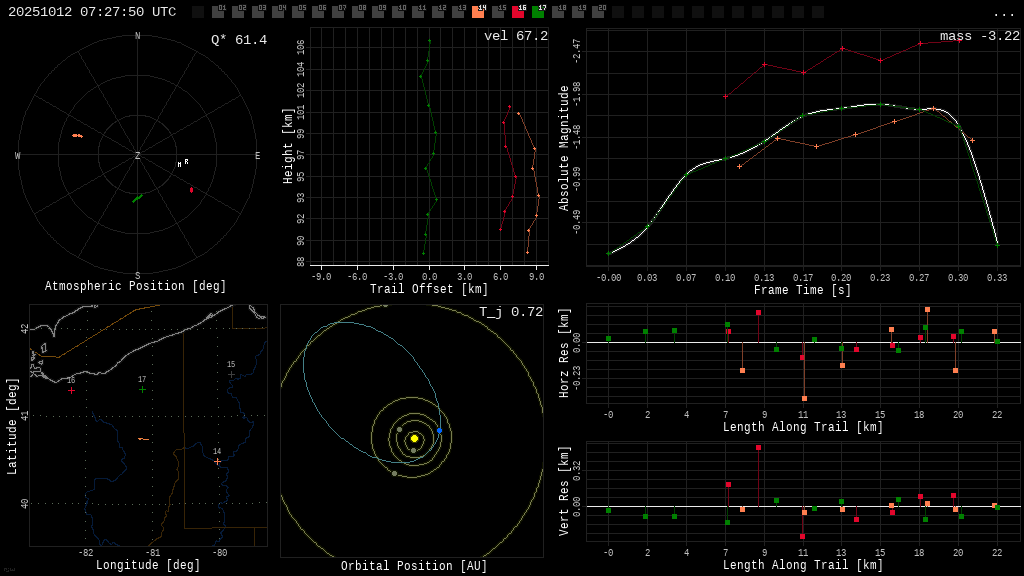Click the mass -3.22 readout
Viewport: 1024px width, 576px height.
coord(980,36)
